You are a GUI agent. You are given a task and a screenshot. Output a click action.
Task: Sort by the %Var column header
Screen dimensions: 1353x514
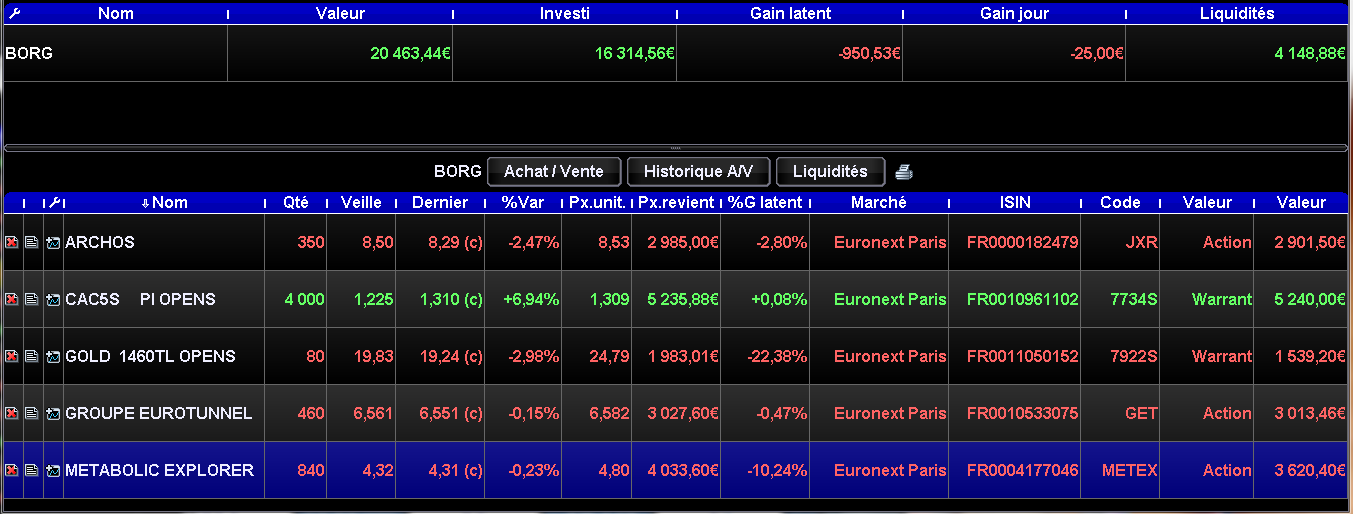point(523,202)
